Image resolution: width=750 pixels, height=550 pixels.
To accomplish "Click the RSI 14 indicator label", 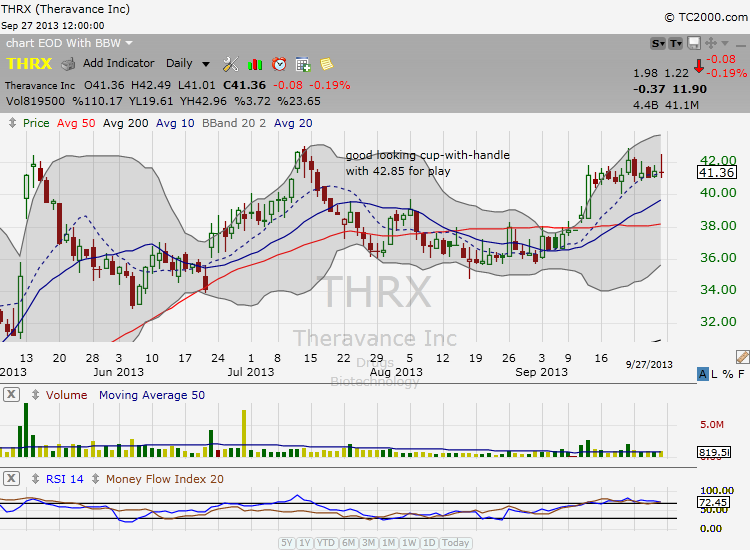I will click(x=65, y=479).
